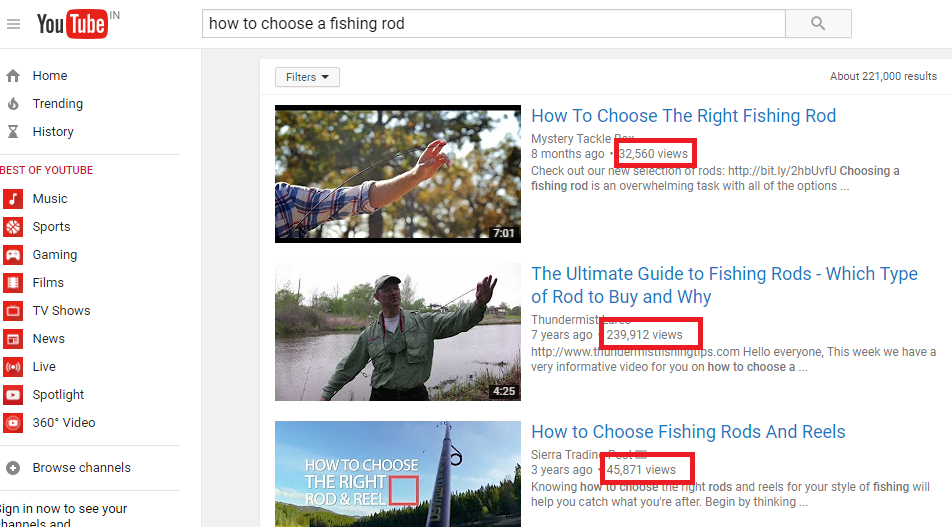Click the Music note icon
Screen dimensions: 952x527
13,199
